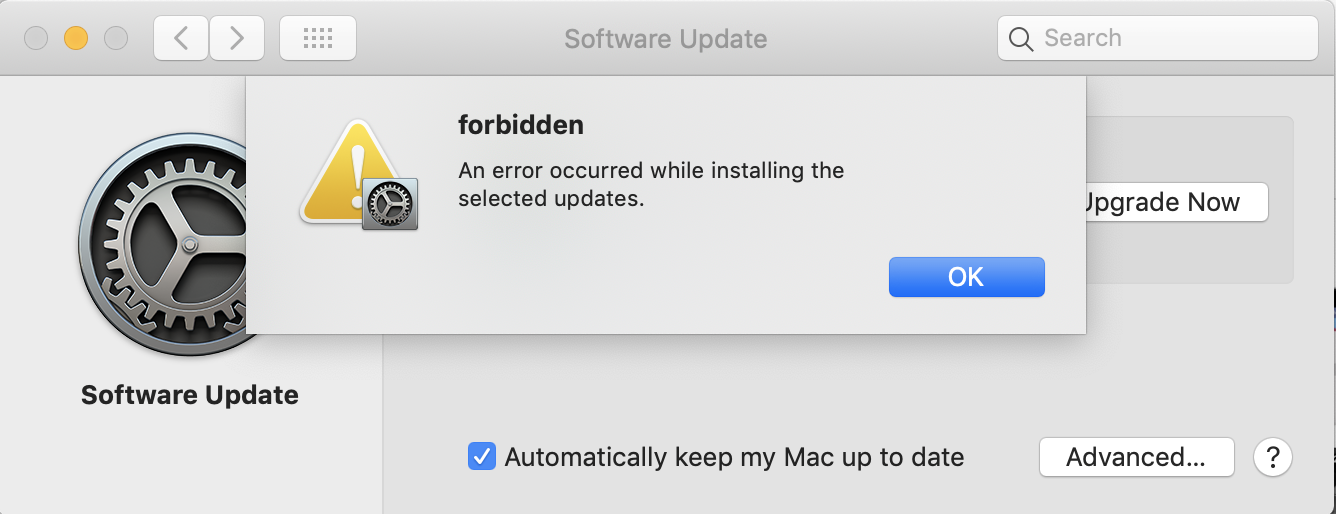Image resolution: width=1336 pixels, height=514 pixels.
Task: Click the 'forbidden' error heading
Action: tap(520, 125)
